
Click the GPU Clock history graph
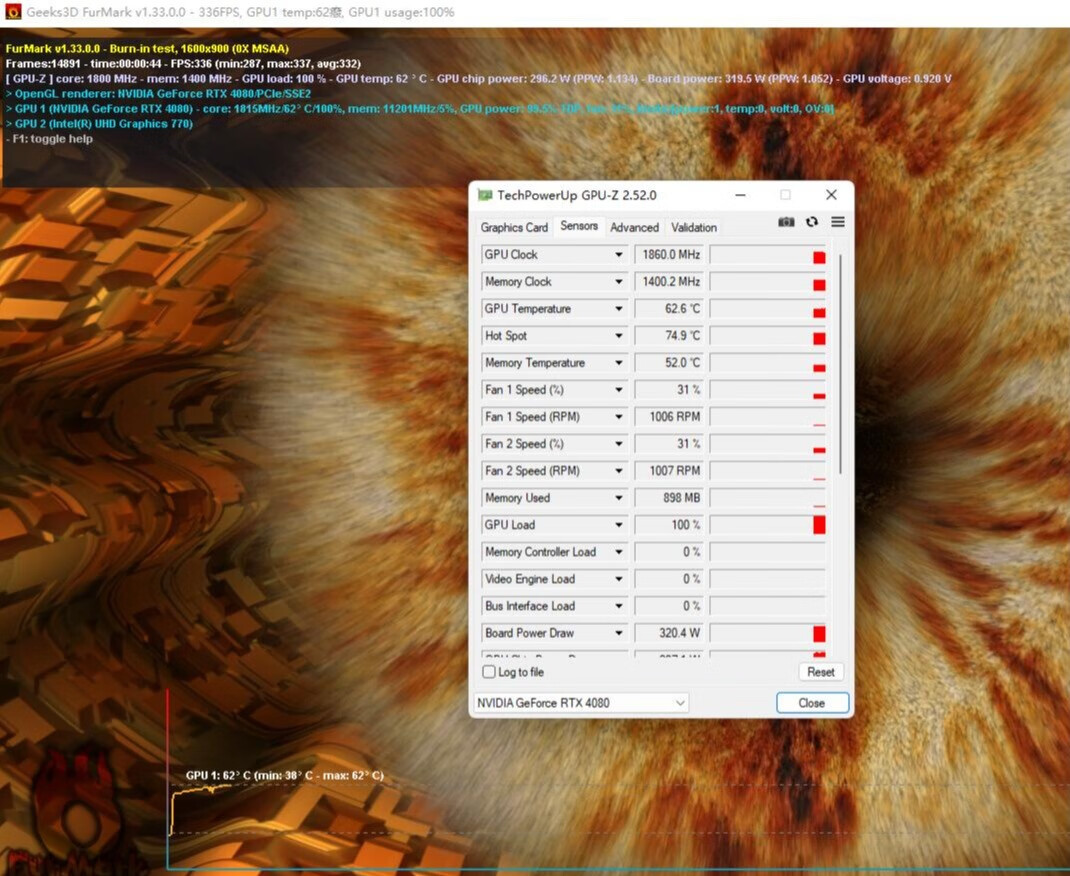coord(768,254)
